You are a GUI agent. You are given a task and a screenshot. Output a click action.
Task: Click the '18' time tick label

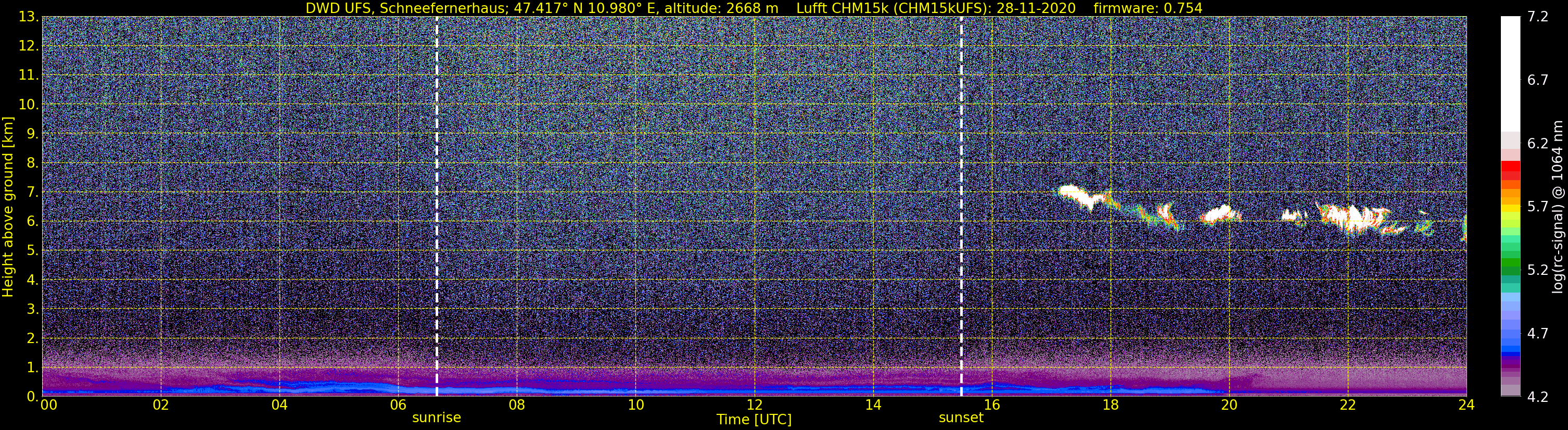point(1110,405)
